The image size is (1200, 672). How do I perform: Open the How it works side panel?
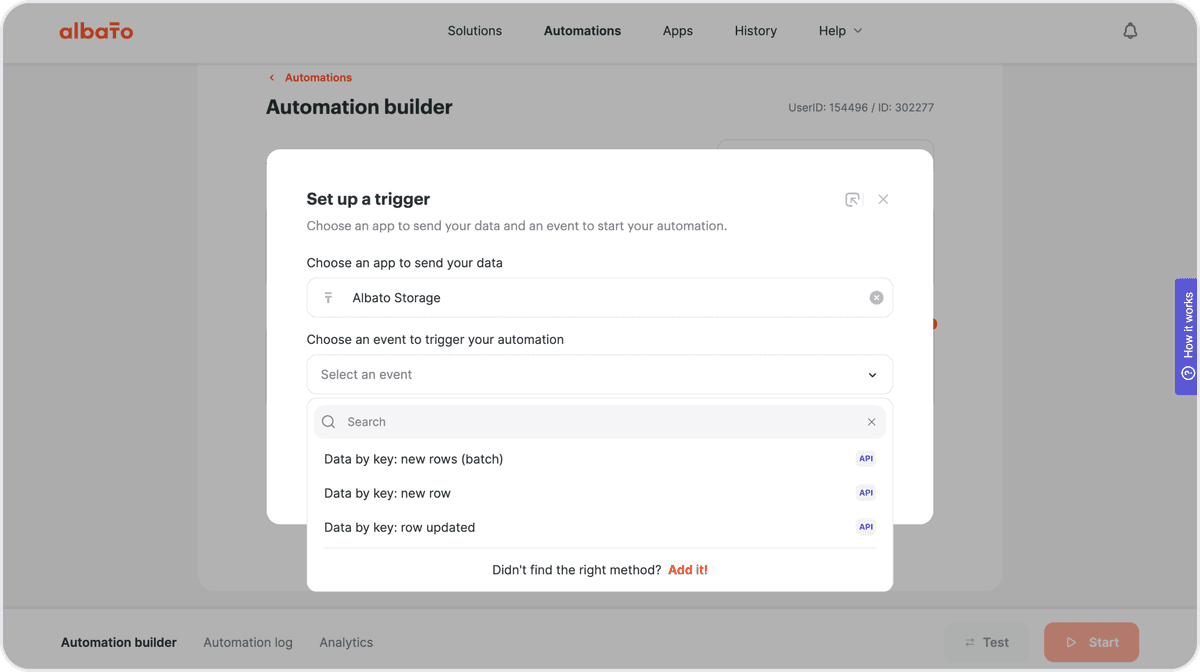click(1187, 336)
